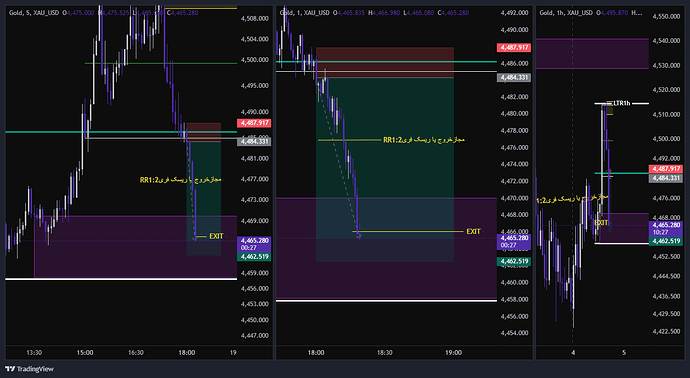The width and height of the screenshot is (690, 378).
Task: Click the 13:30 time axis label
Action: 34,352
